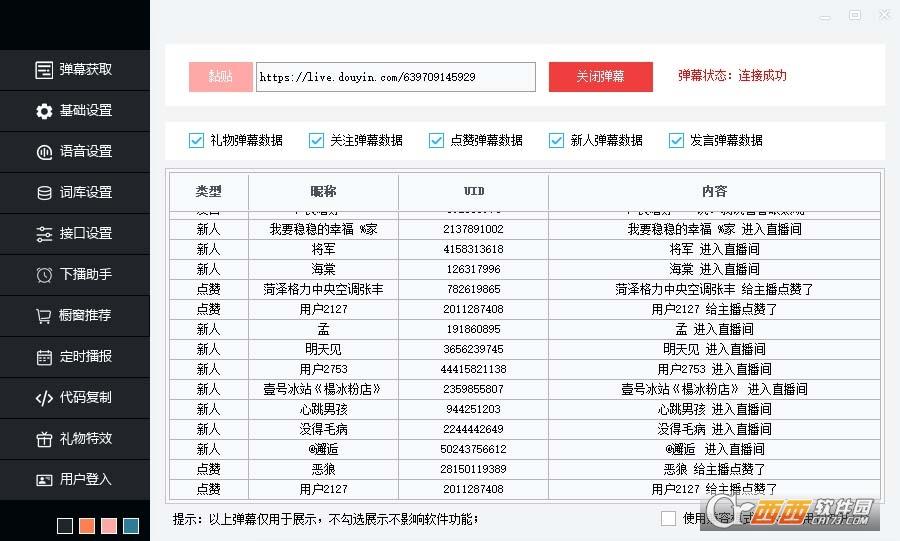Click the 橱窗推荐 shopping cart icon

[x=44, y=316]
